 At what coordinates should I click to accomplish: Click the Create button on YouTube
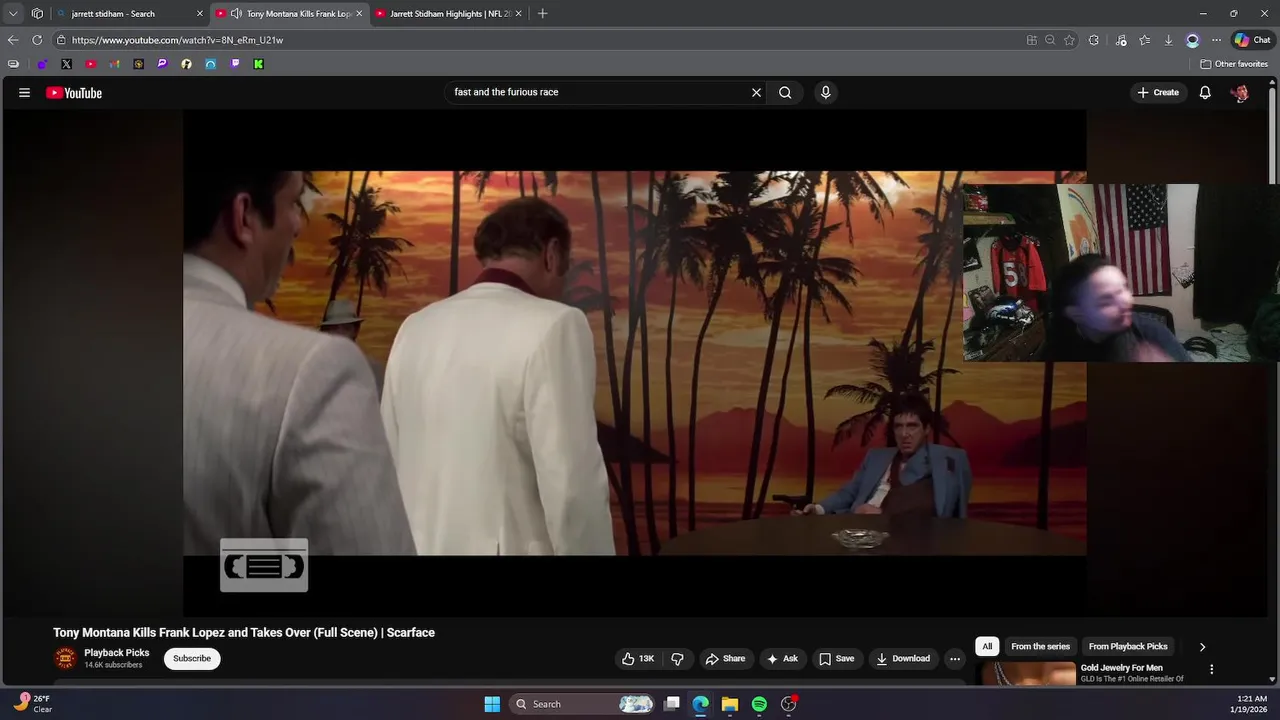click(x=1158, y=92)
